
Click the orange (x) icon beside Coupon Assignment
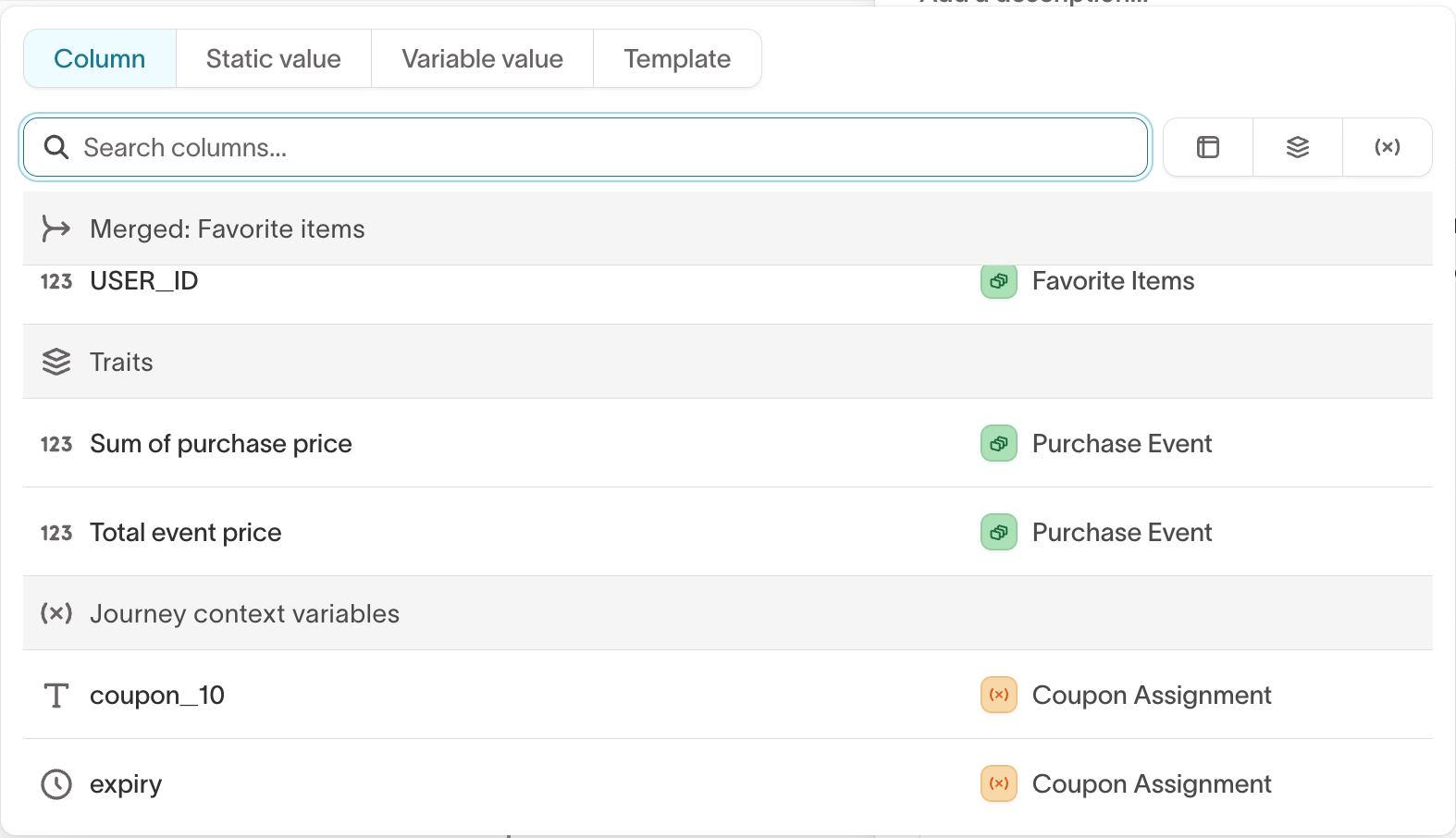[998, 695]
